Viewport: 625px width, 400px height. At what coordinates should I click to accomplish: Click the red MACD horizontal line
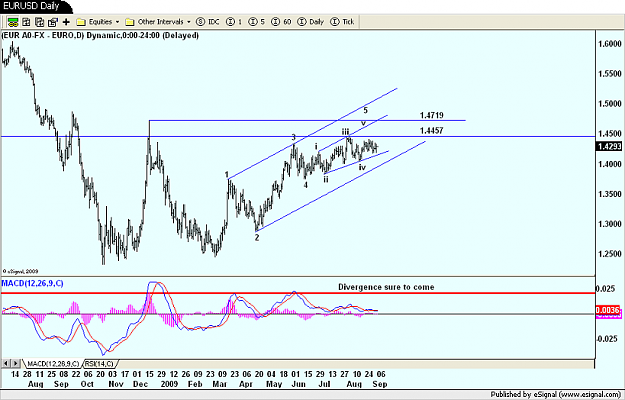(298, 293)
